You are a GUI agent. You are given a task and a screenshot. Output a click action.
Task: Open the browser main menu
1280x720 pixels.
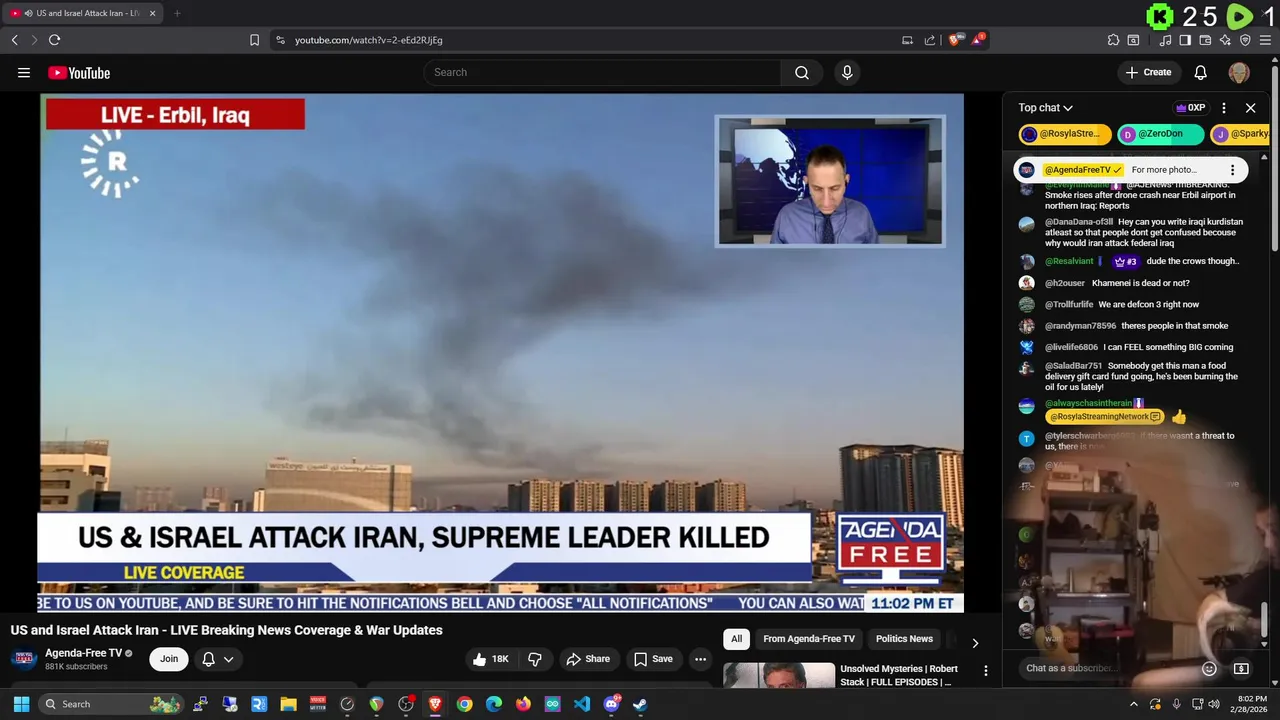(x=1265, y=40)
